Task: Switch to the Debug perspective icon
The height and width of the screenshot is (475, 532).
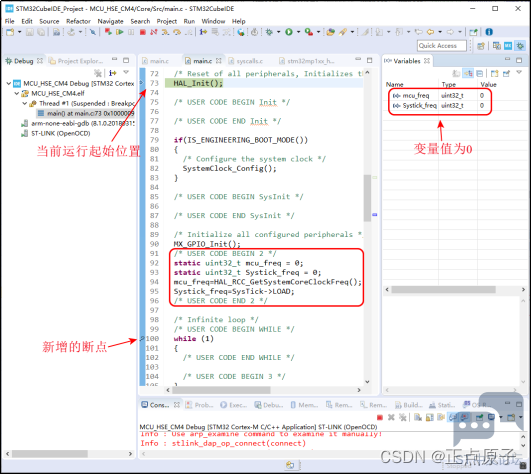Action: click(520, 46)
